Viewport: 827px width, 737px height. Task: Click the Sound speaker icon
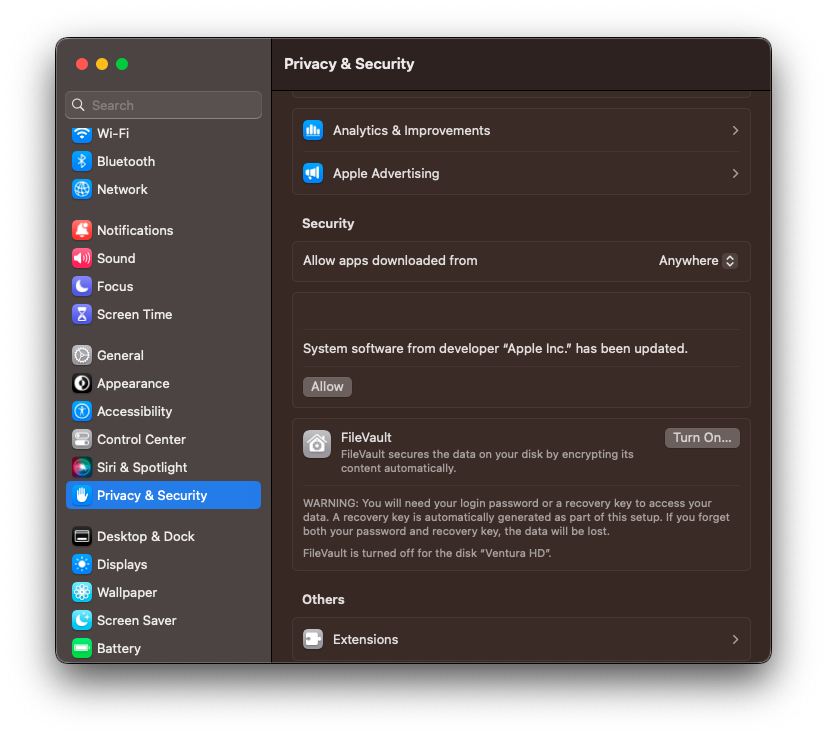pyautogui.click(x=82, y=259)
